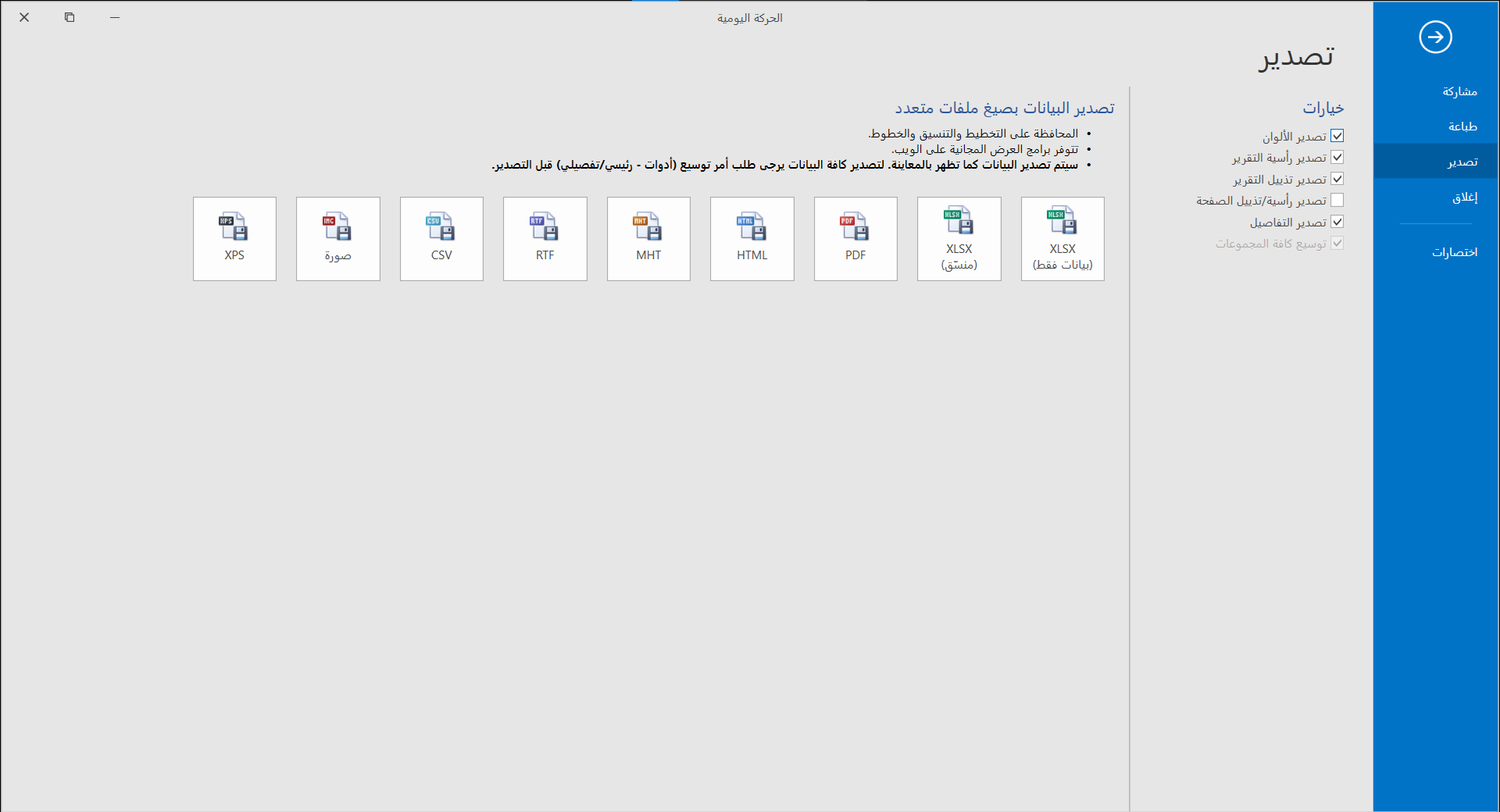Click close (إغلاق) in the sidebar
Viewport: 1500px width, 812px height.
point(1464,198)
